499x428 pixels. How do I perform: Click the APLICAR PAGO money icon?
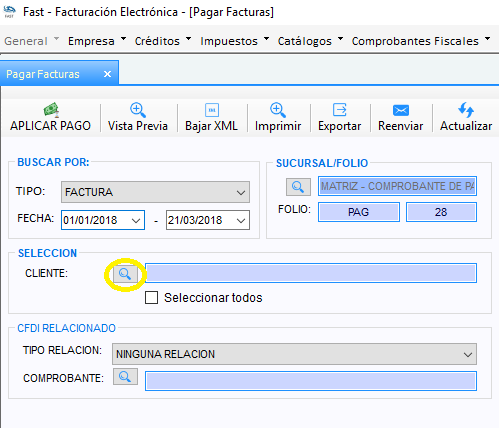click(x=51, y=110)
